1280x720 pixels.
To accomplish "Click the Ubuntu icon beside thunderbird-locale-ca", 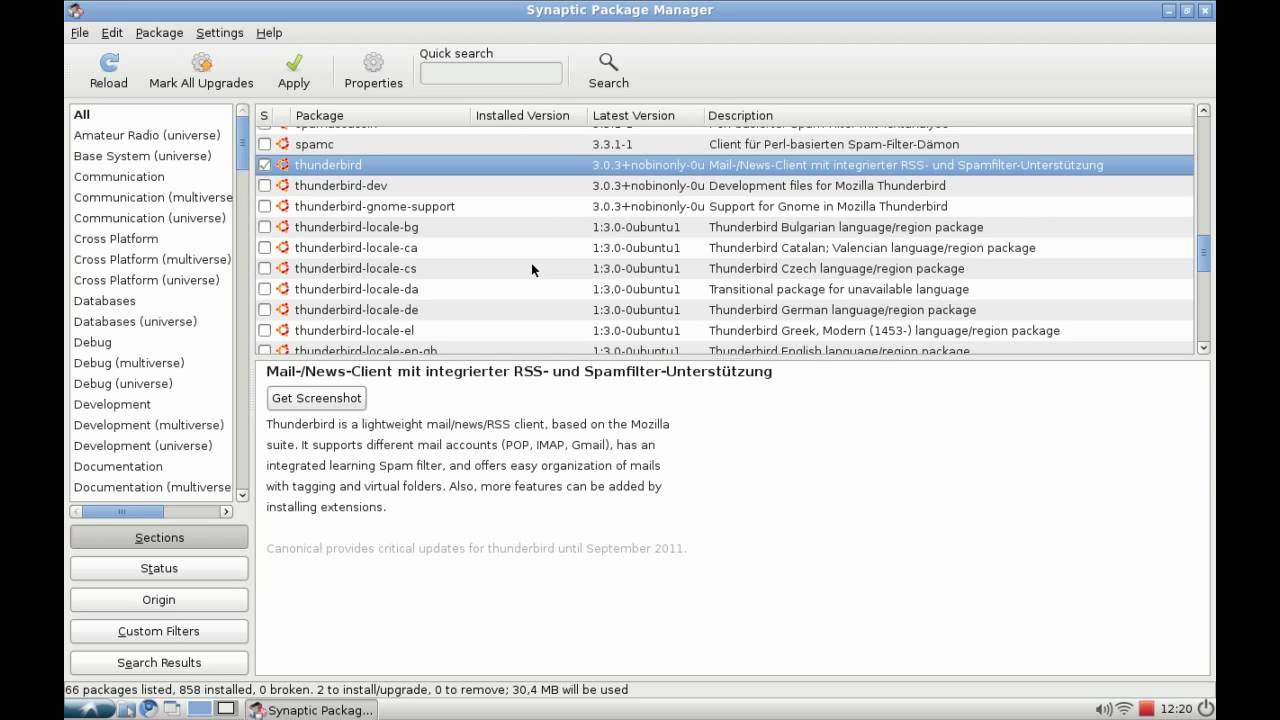I will 283,248.
